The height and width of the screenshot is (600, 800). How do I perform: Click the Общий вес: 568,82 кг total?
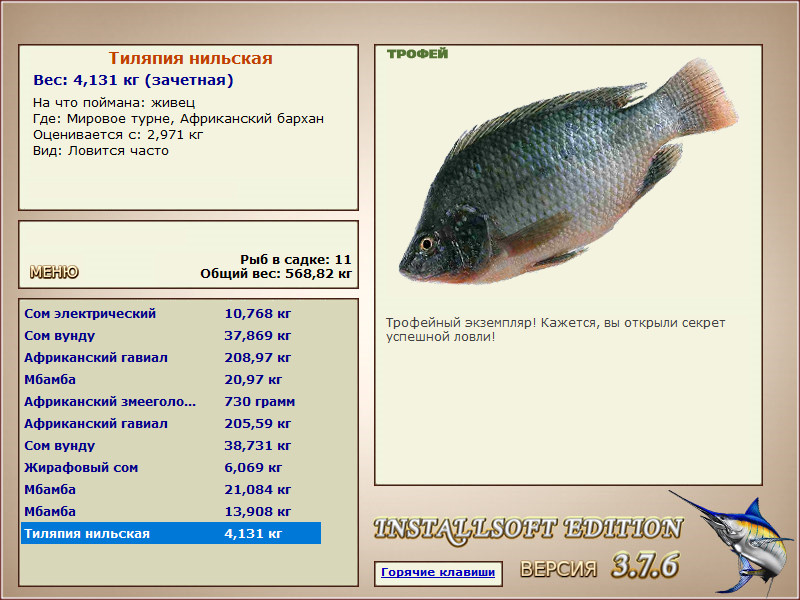276,274
